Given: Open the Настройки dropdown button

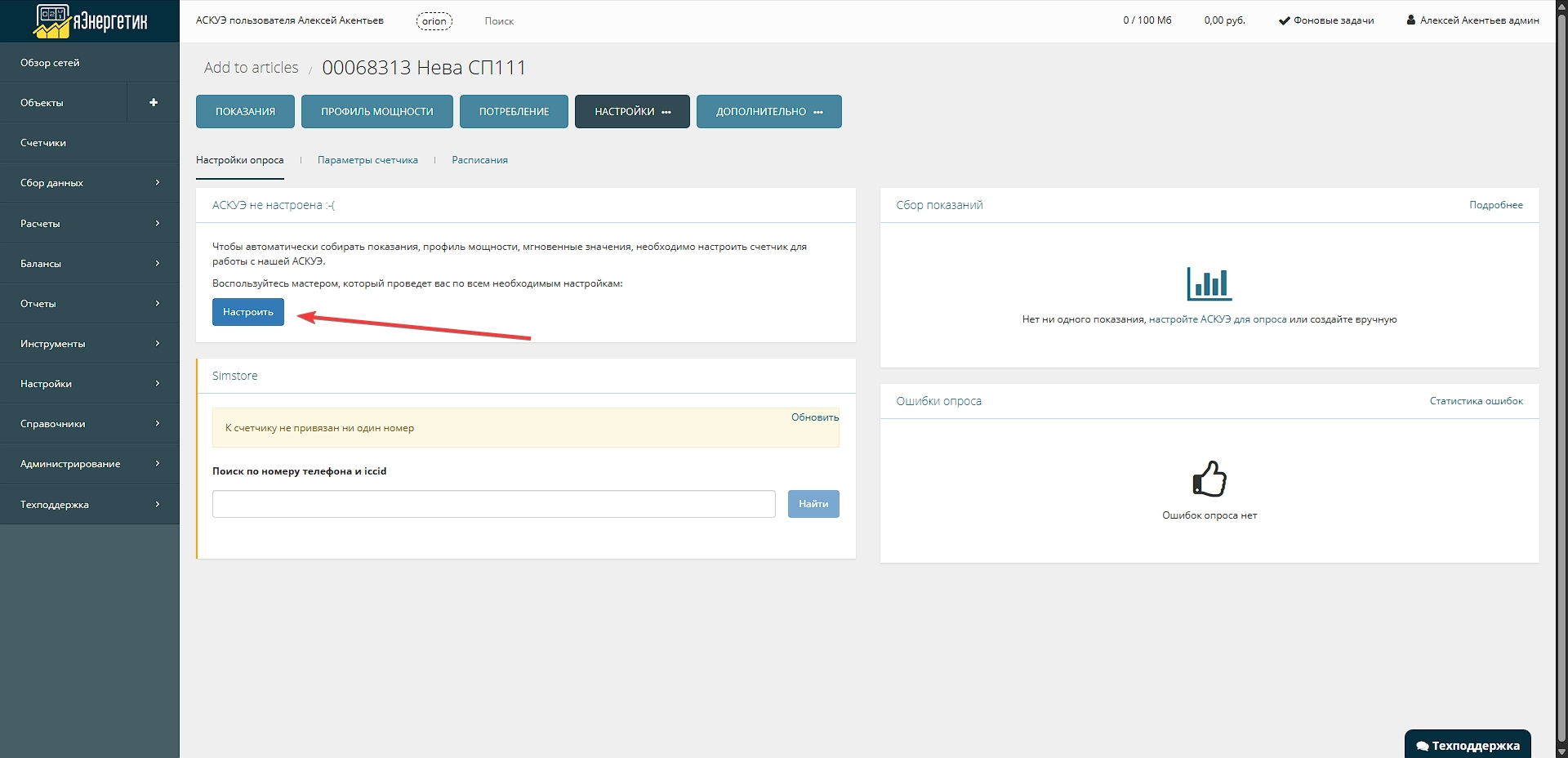Looking at the screenshot, I should coord(632,112).
